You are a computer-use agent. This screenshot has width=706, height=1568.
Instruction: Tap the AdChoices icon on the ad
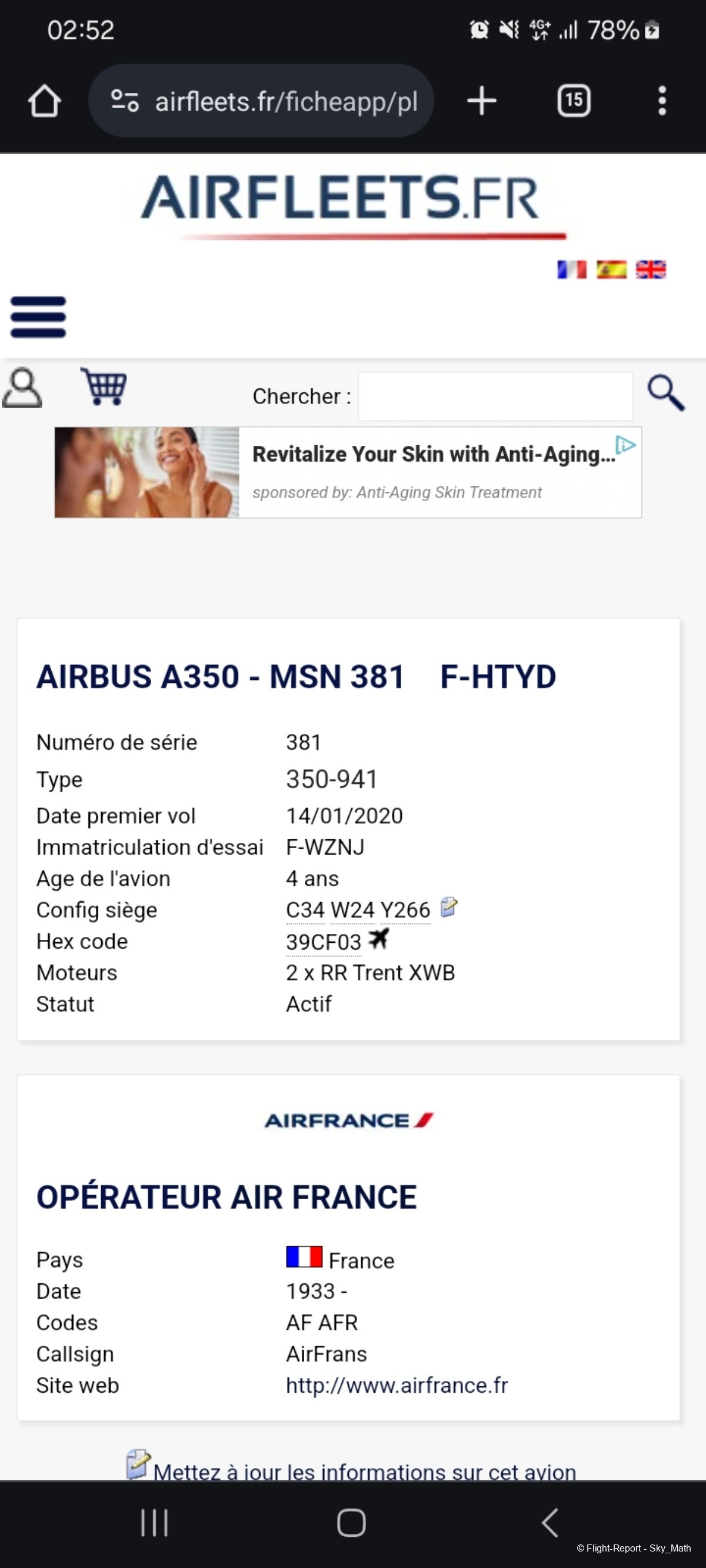click(x=625, y=445)
